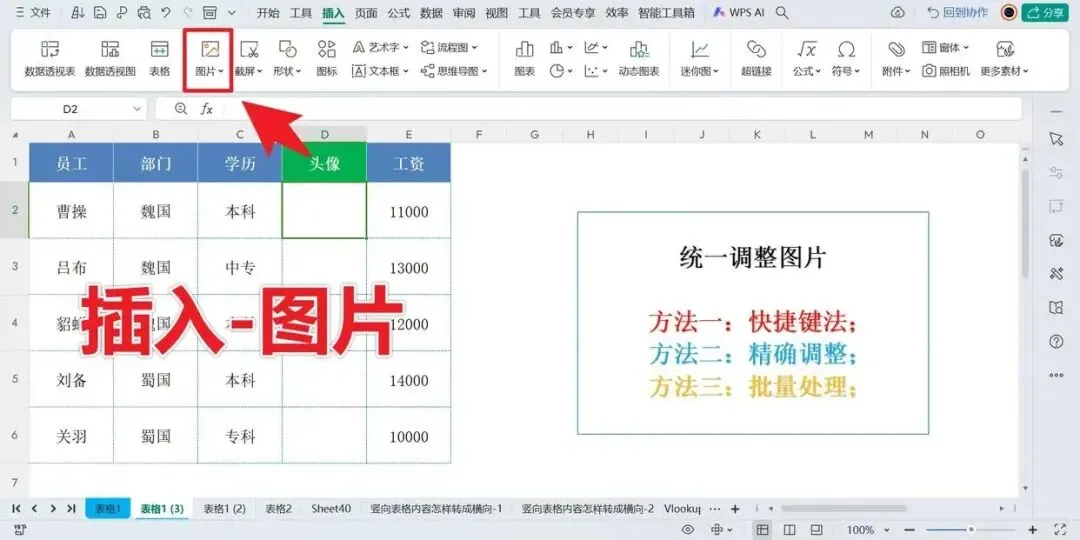Show more sheets with the ellipsis button
1080x540 pixels.
point(715,509)
